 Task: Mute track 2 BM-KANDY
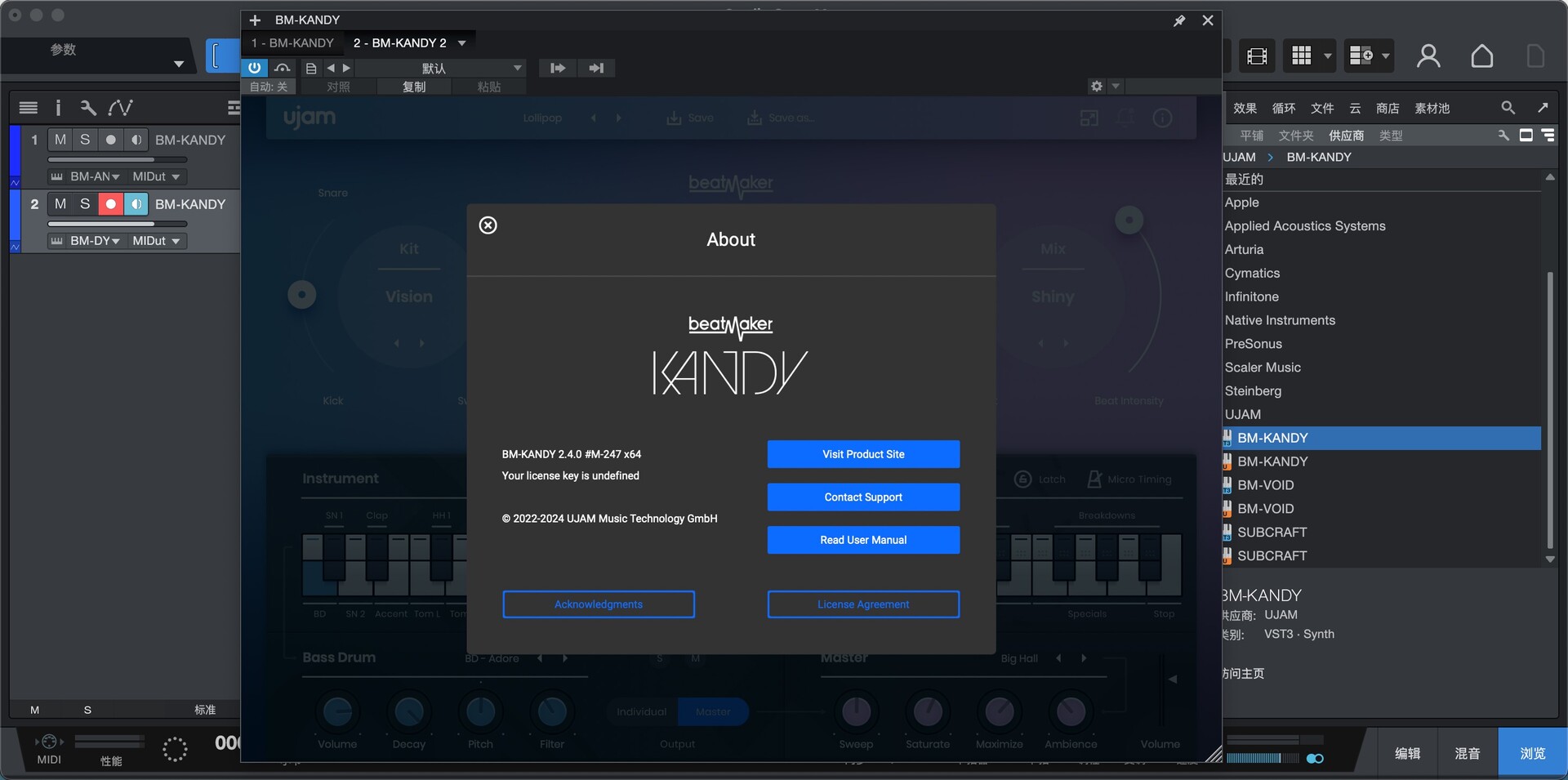pos(60,204)
